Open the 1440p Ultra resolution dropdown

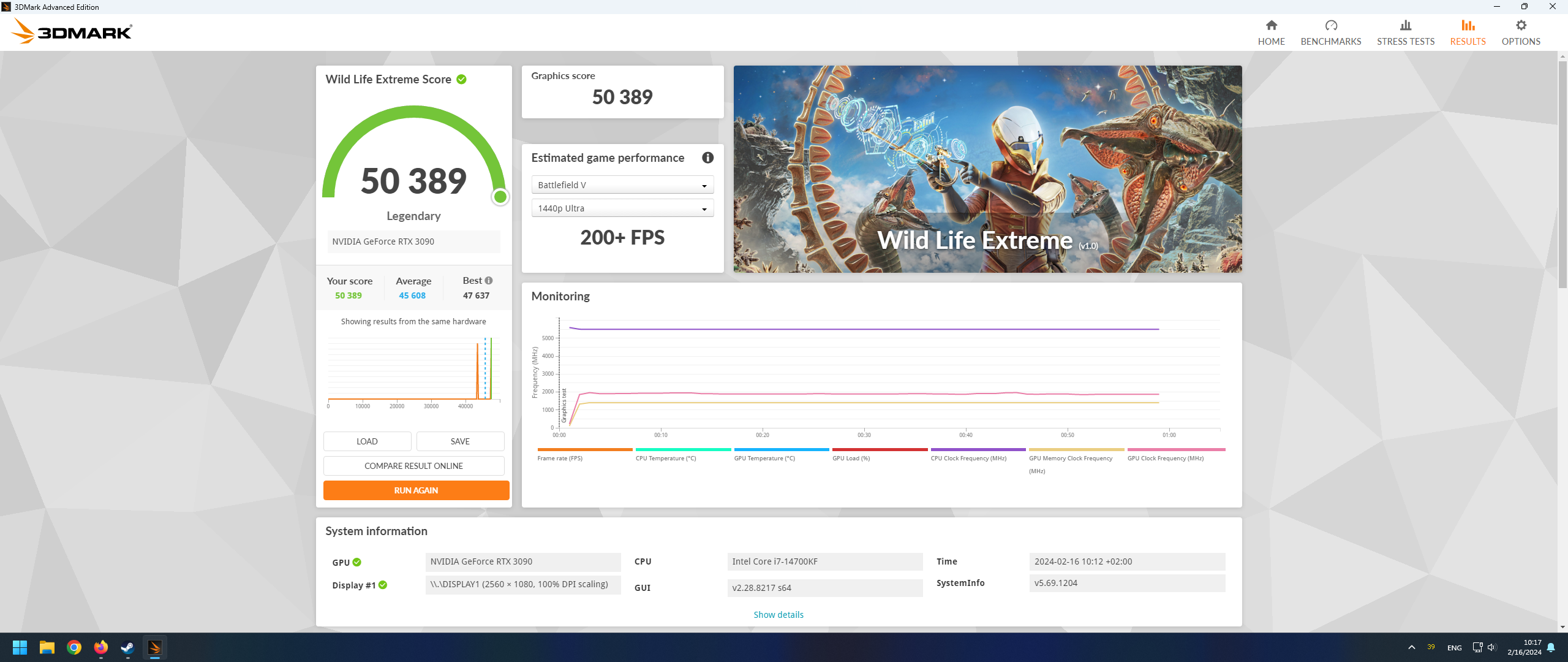(x=622, y=208)
